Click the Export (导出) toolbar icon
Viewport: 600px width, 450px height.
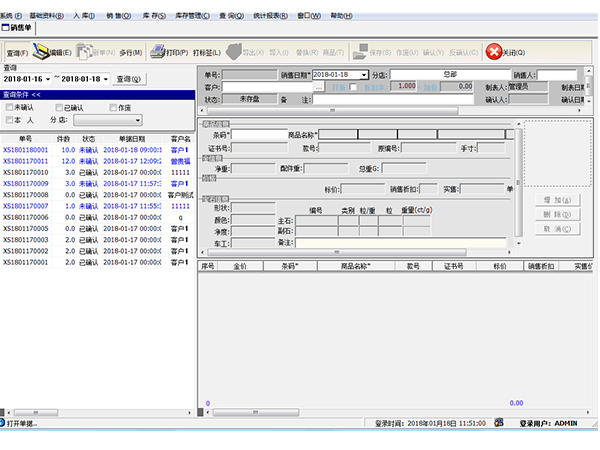[233, 51]
